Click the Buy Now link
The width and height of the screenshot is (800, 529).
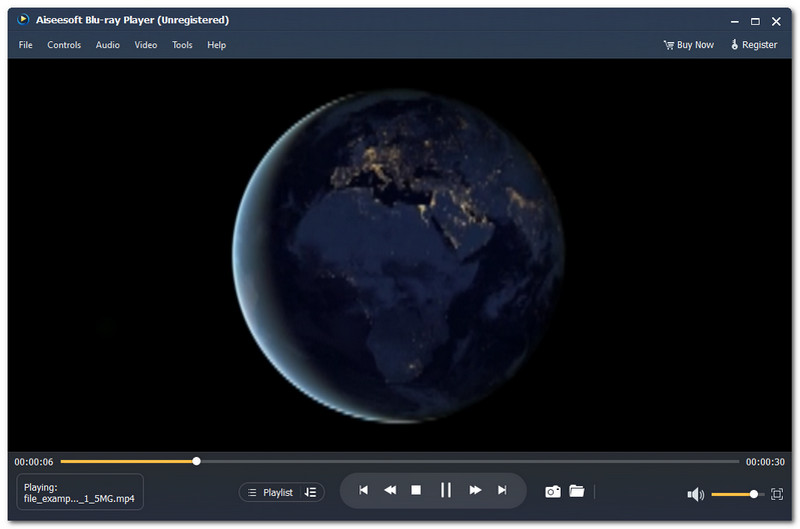click(689, 45)
